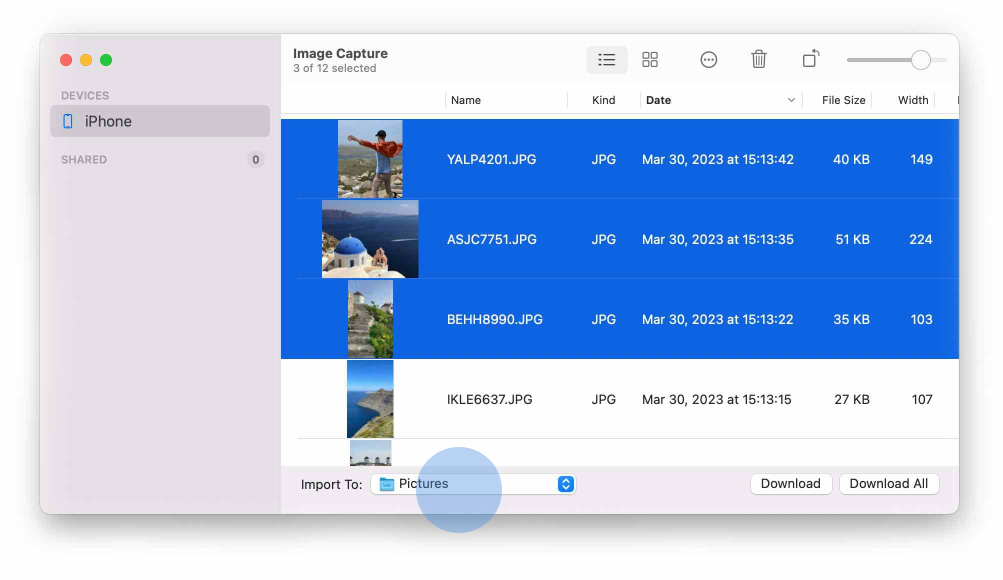Click the ASJC7751.JPG blue dome thumbnail

point(369,239)
